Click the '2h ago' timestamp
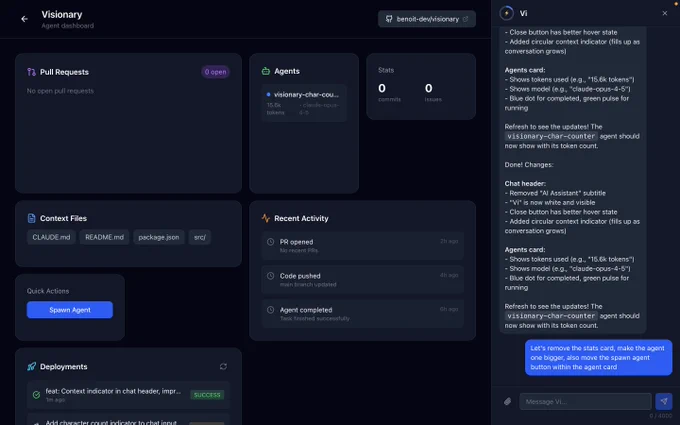 pyautogui.click(x=449, y=241)
